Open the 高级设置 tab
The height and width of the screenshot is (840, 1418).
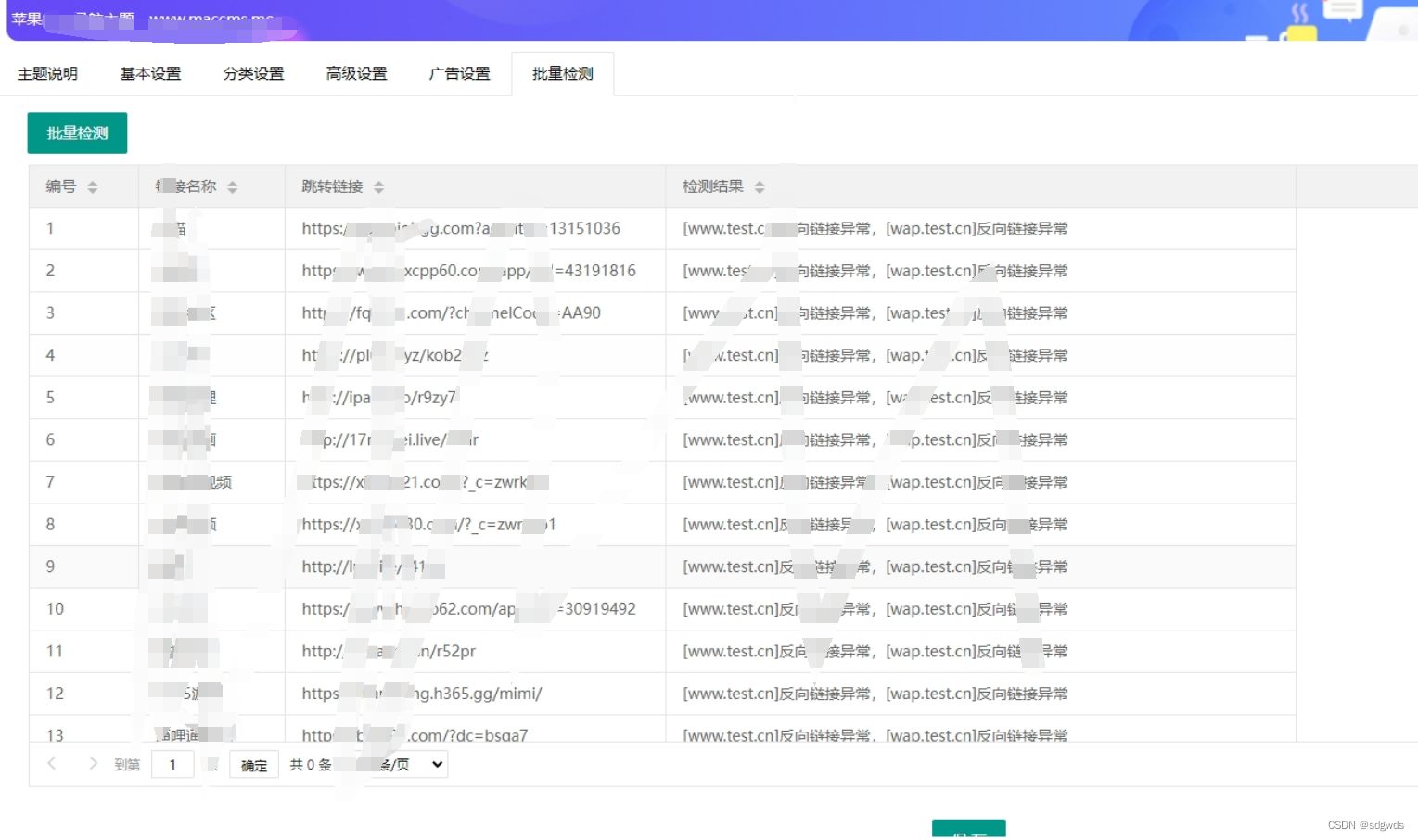click(356, 73)
